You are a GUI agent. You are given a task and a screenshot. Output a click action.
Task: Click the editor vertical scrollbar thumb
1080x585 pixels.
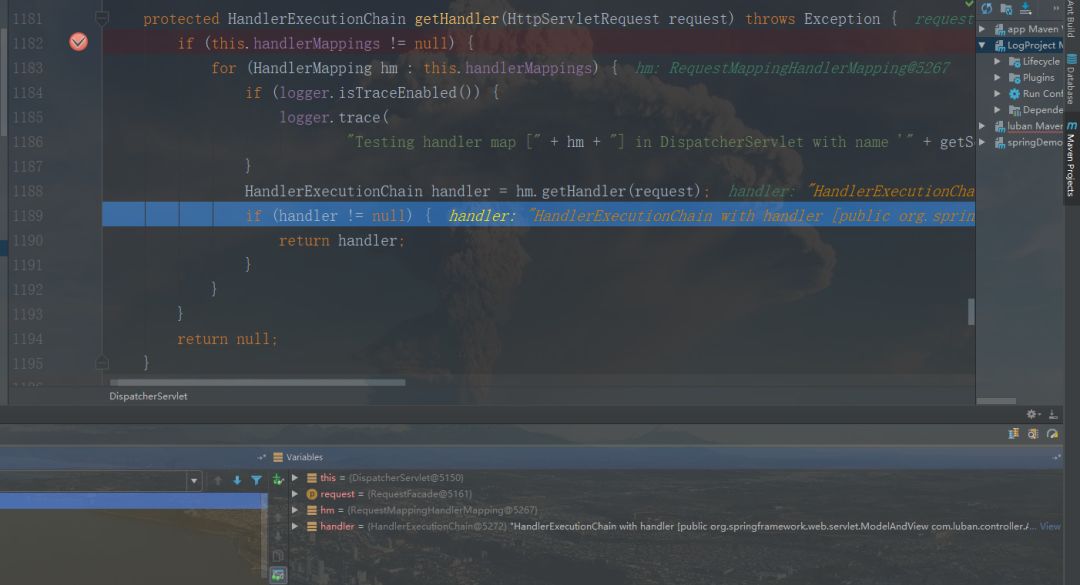tap(971, 311)
